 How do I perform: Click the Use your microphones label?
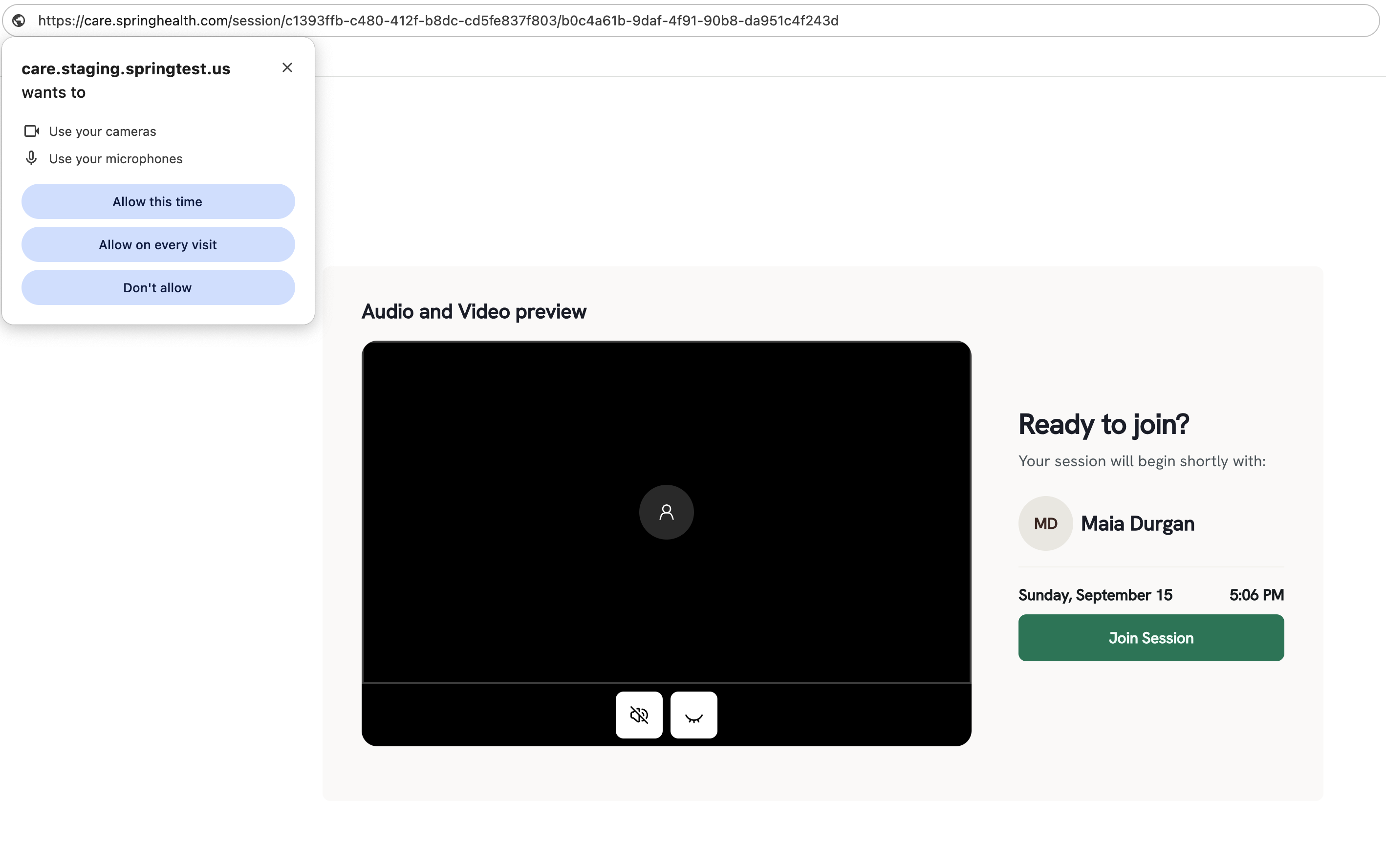point(115,158)
